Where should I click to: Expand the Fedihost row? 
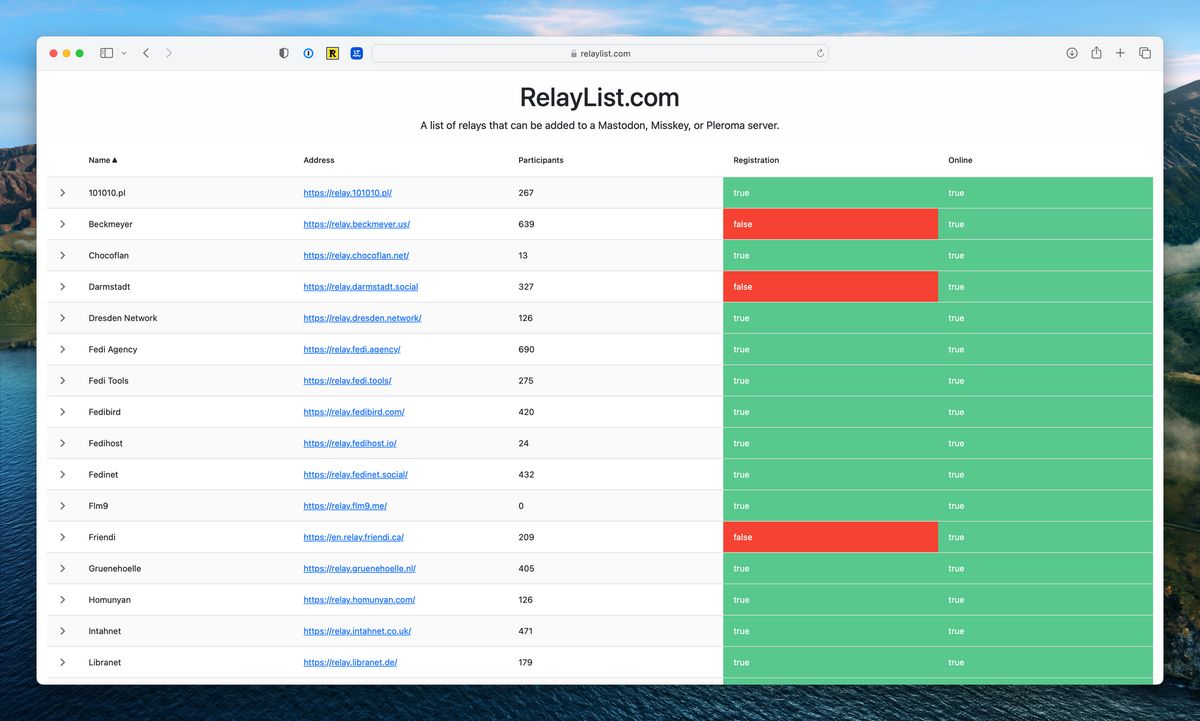click(x=62, y=443)
